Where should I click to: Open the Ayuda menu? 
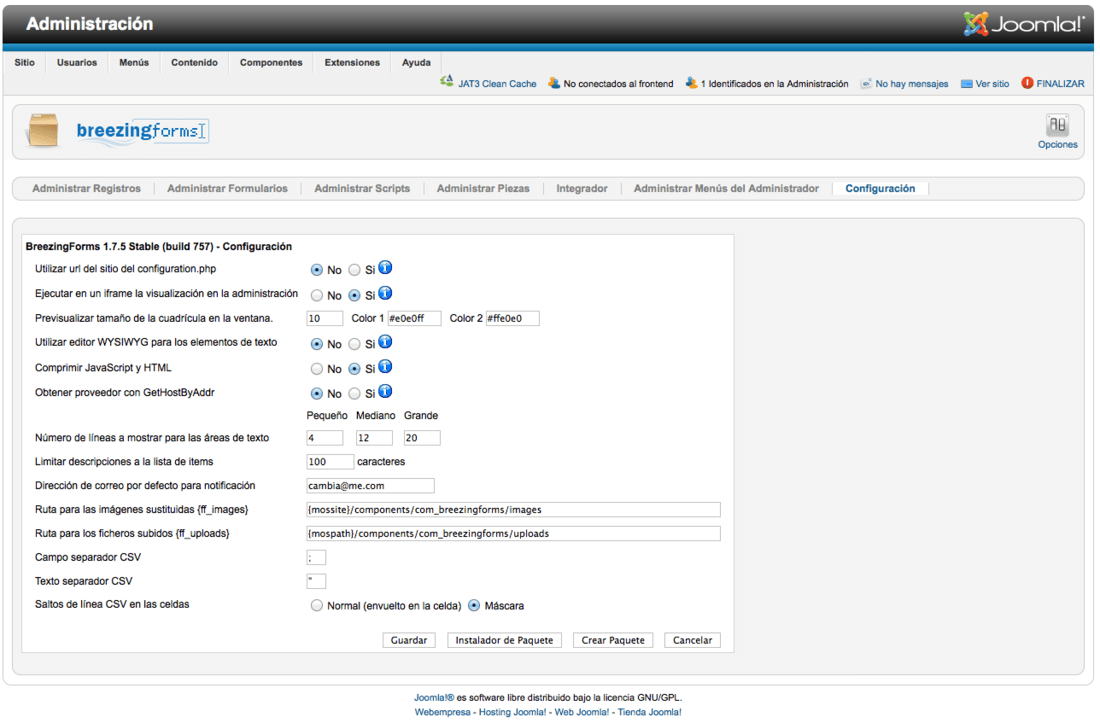tap(416, 62)
